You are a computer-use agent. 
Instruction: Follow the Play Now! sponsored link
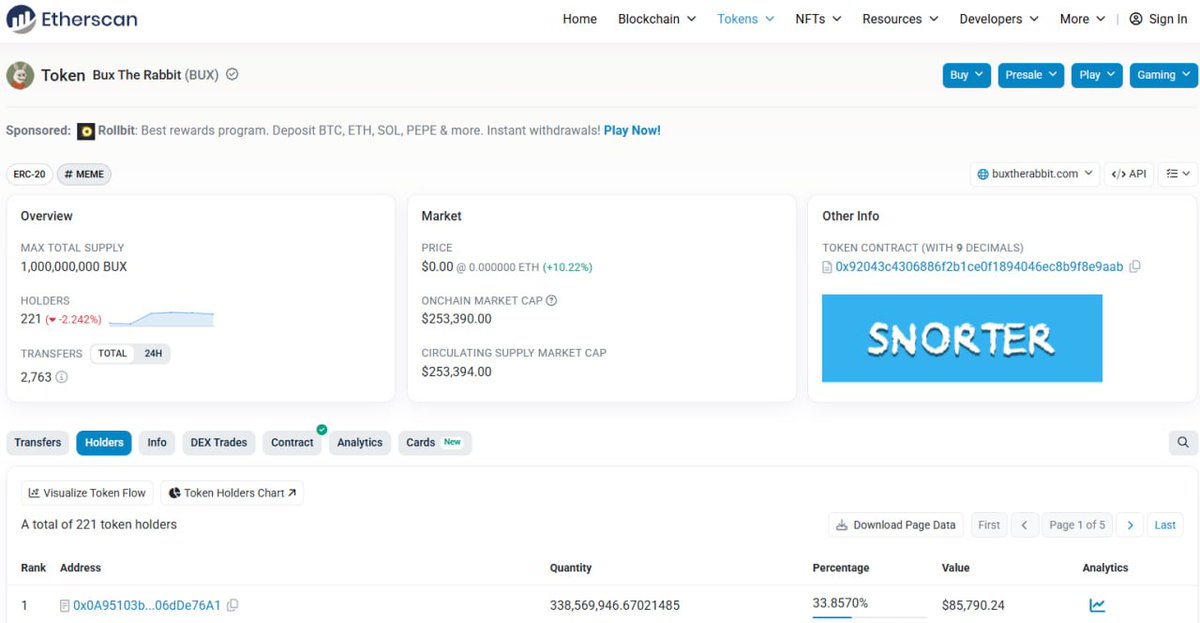(x=632, y=131)
